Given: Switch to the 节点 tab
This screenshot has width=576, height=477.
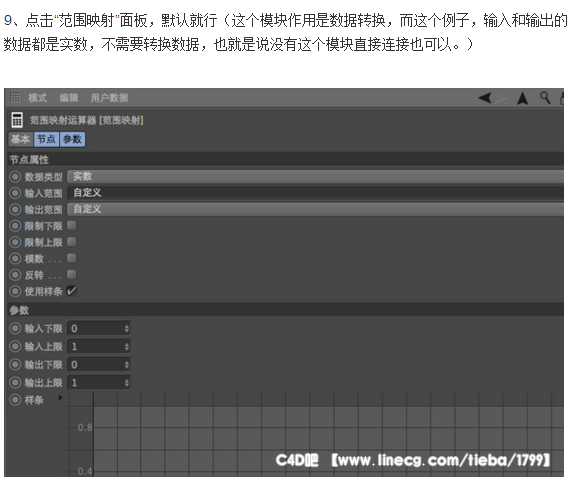Looking at the screenshot, I should [x=46, y=139].
